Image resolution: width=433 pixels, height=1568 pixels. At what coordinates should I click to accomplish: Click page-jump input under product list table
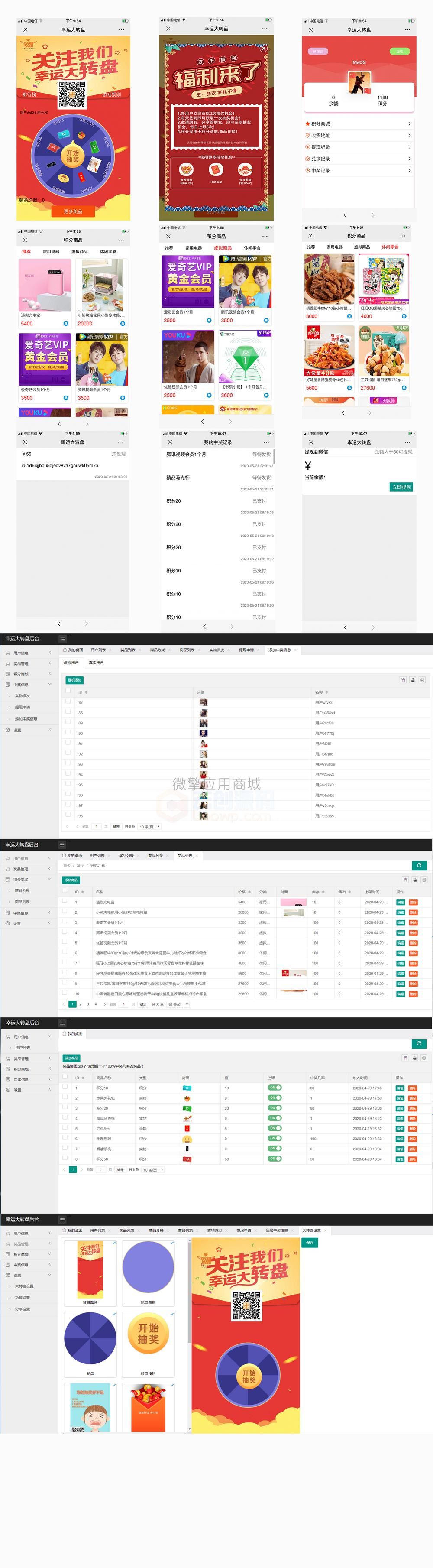(x=124, y=1004)
